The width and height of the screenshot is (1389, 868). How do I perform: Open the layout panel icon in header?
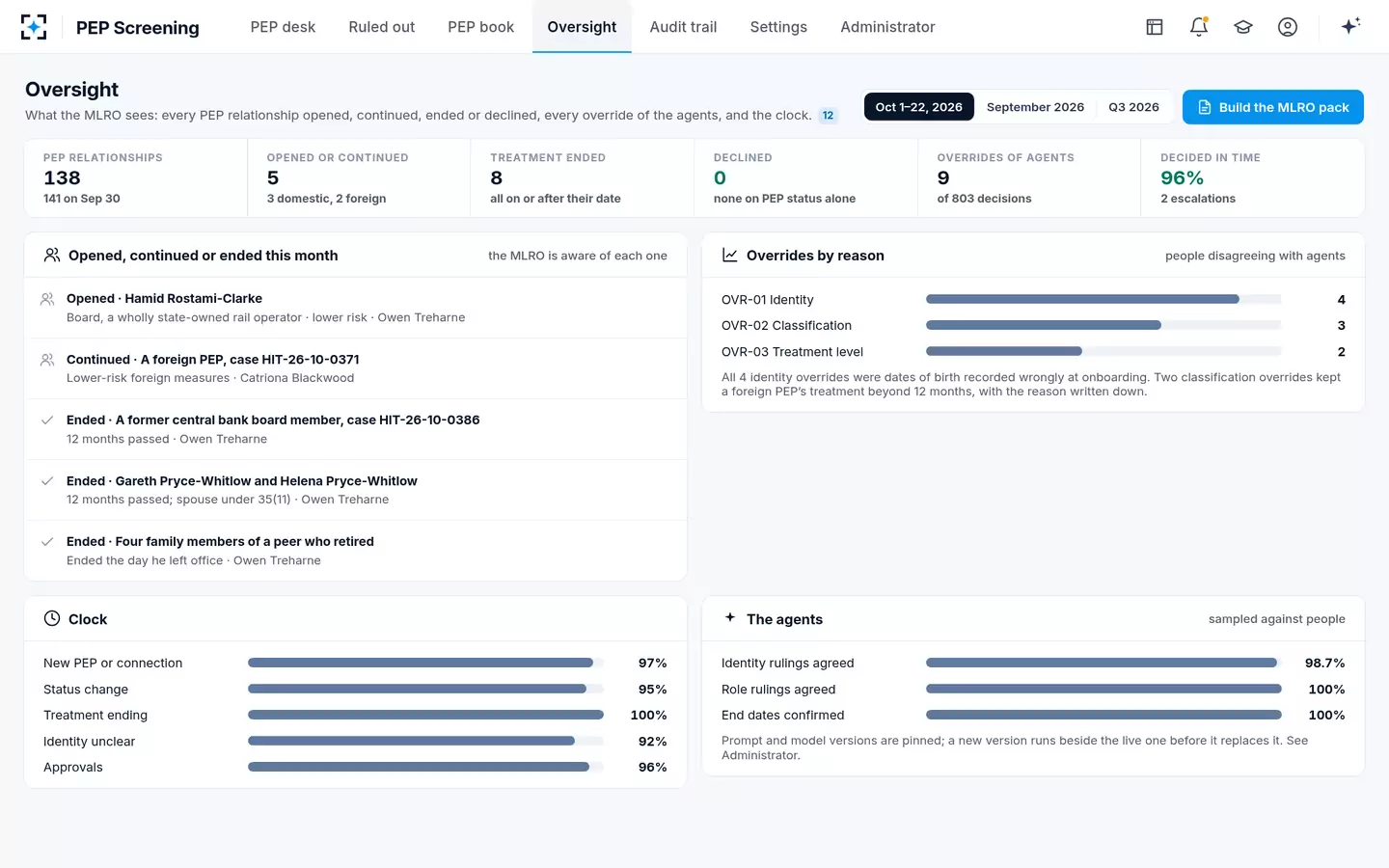[x=1155, y=27]
